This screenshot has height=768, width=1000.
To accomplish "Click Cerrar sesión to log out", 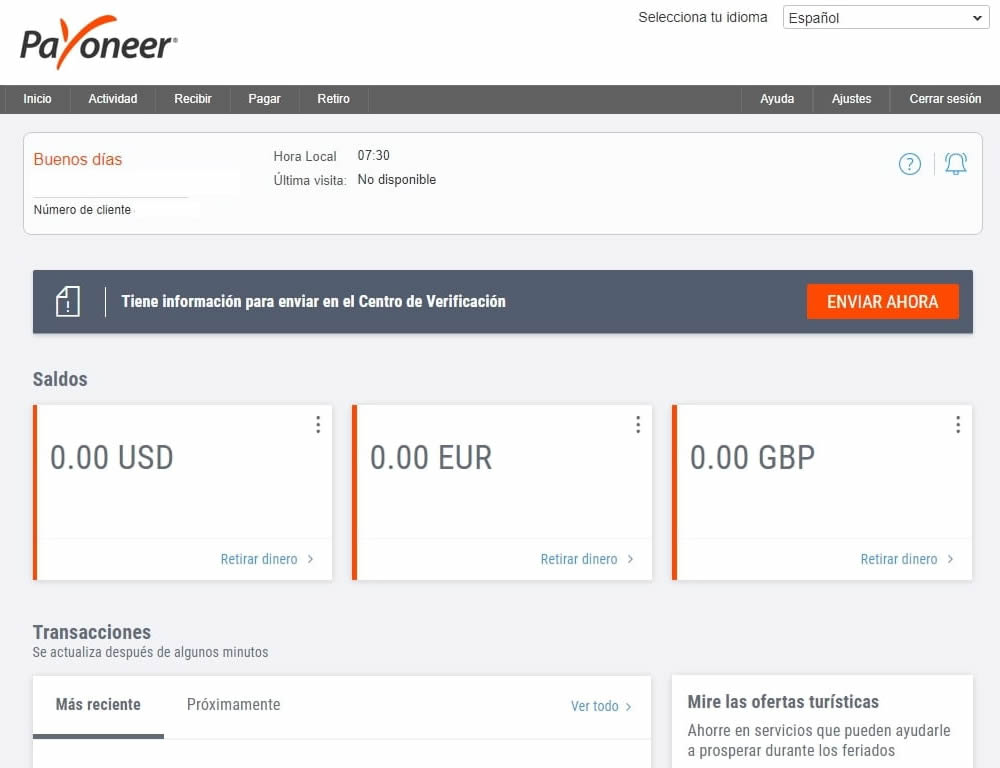I will coord(945,99).
